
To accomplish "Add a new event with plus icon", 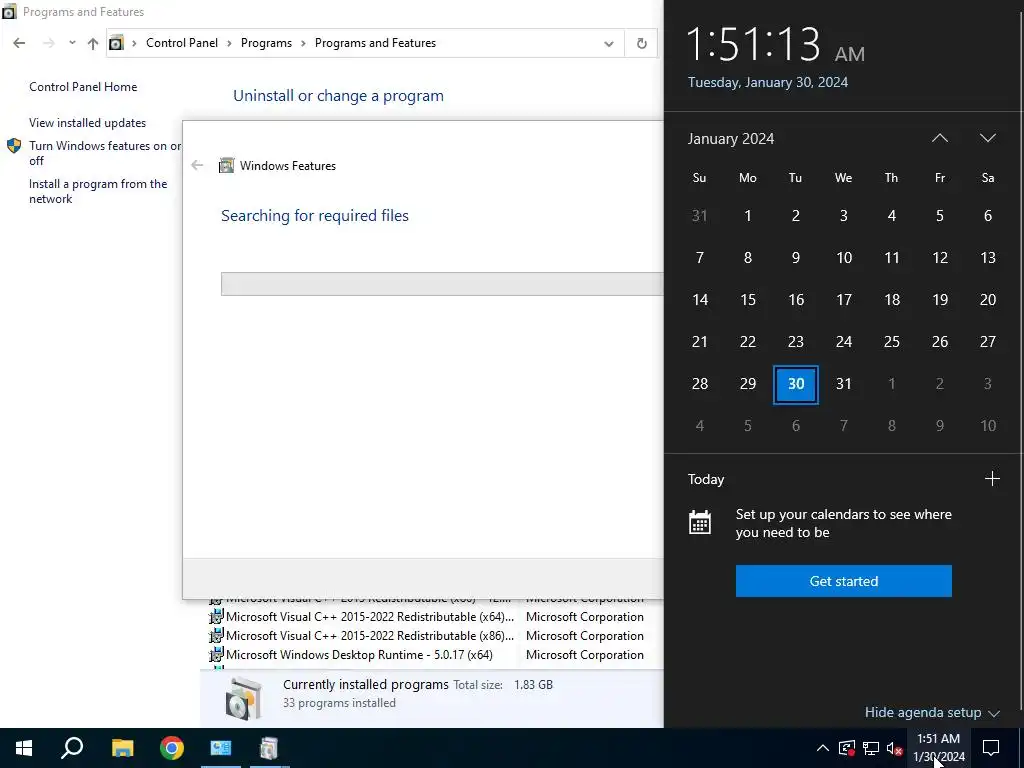I will click(992, 479).
